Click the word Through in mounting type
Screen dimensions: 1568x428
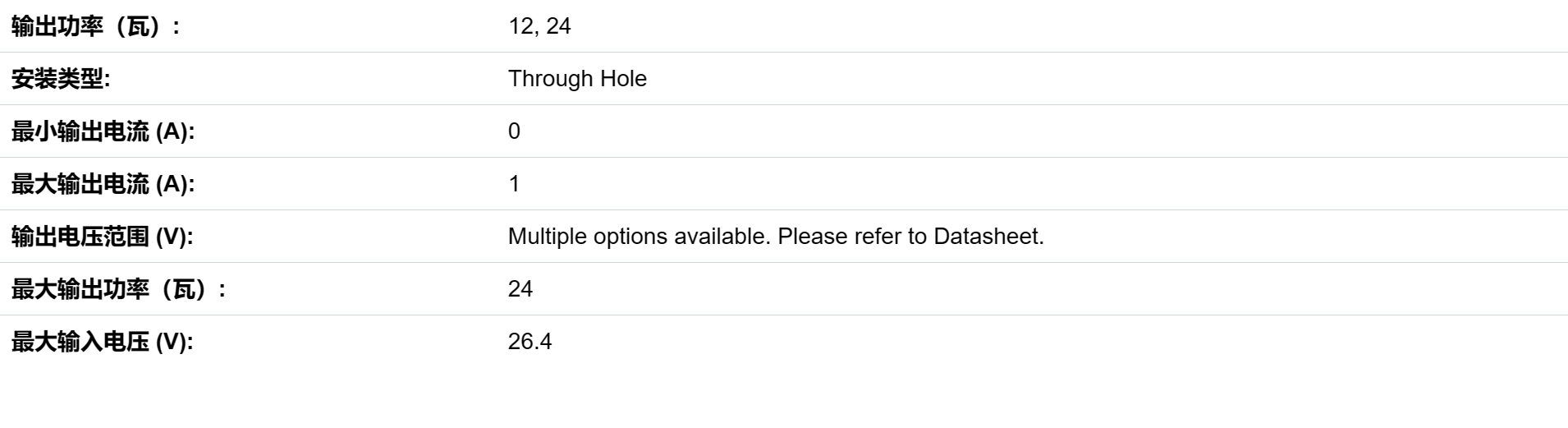[x=550, y=79]
